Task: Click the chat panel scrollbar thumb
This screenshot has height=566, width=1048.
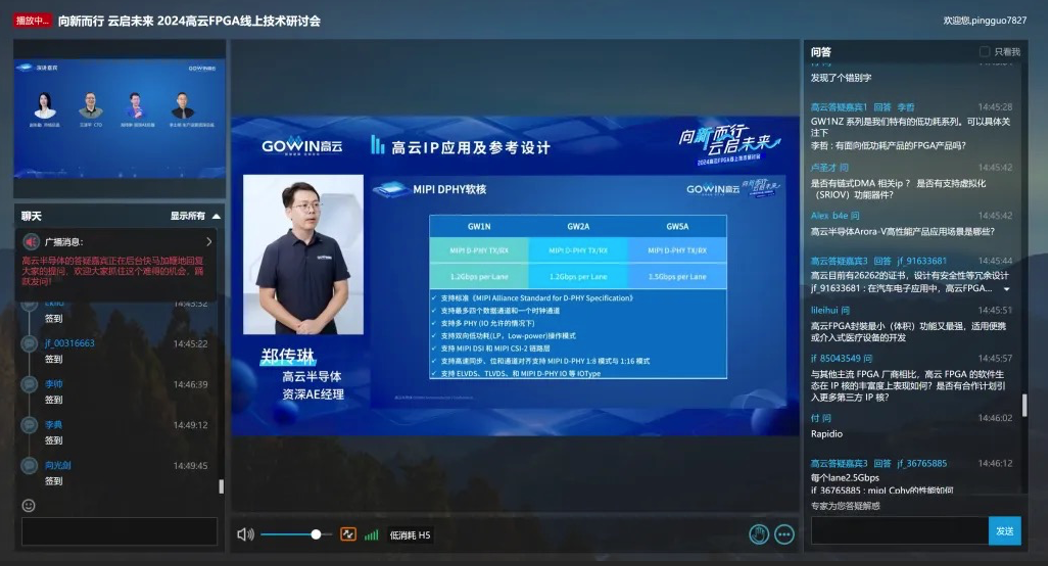Action: [x=221, y=486]
